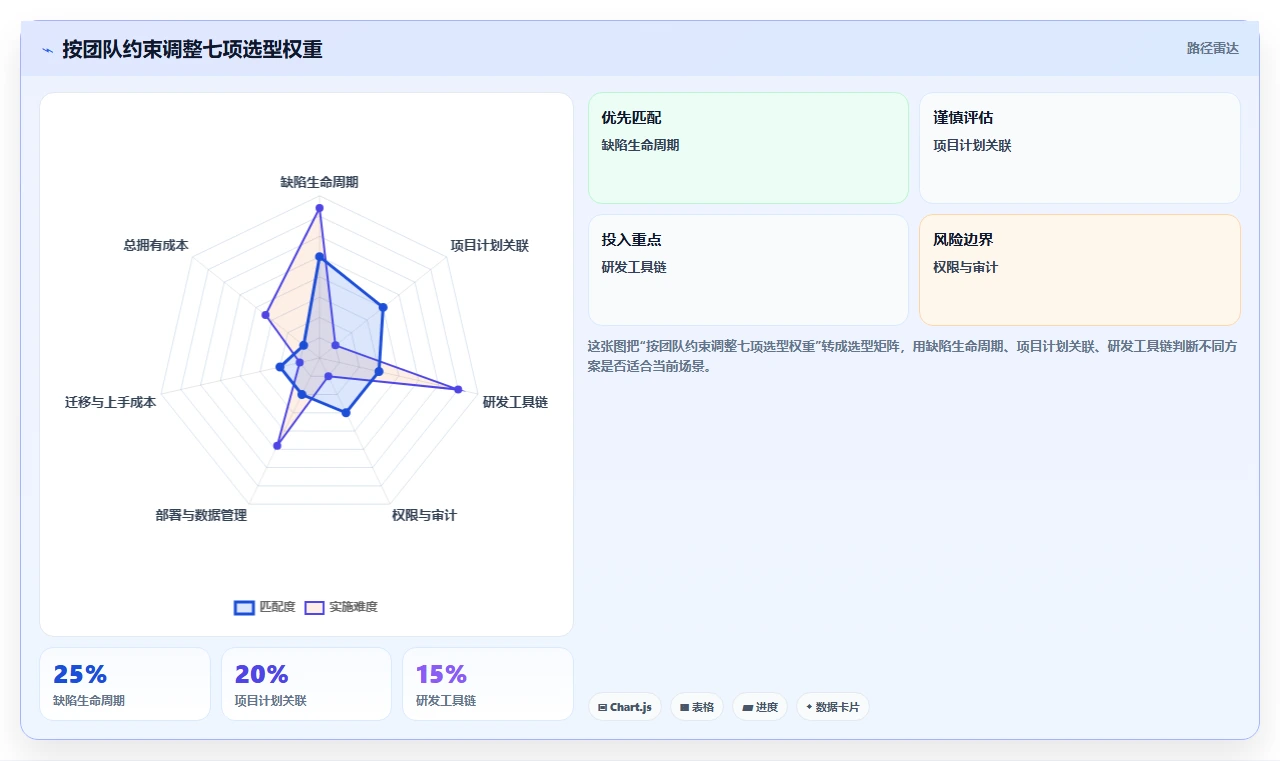Click the 20% 项目计划关联 stat card
The image size is (1280, 761).
point(306,684)
